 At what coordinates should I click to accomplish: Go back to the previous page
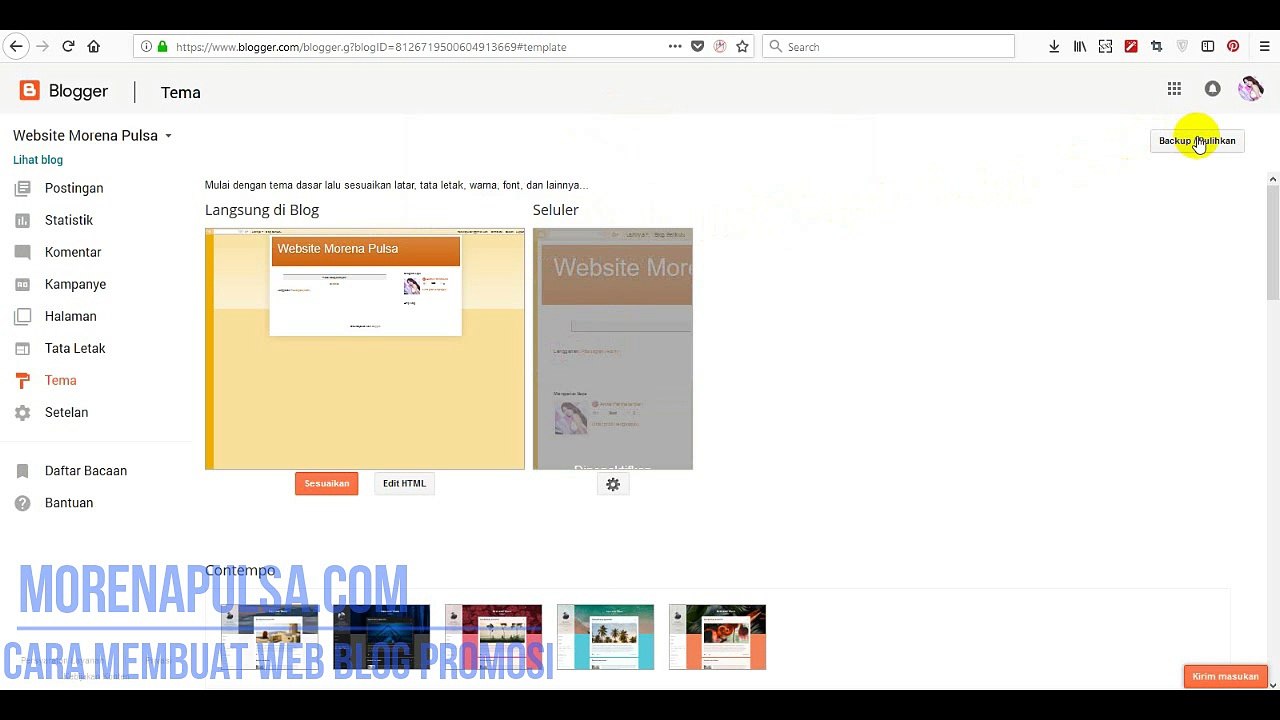(x=15, y=46)
